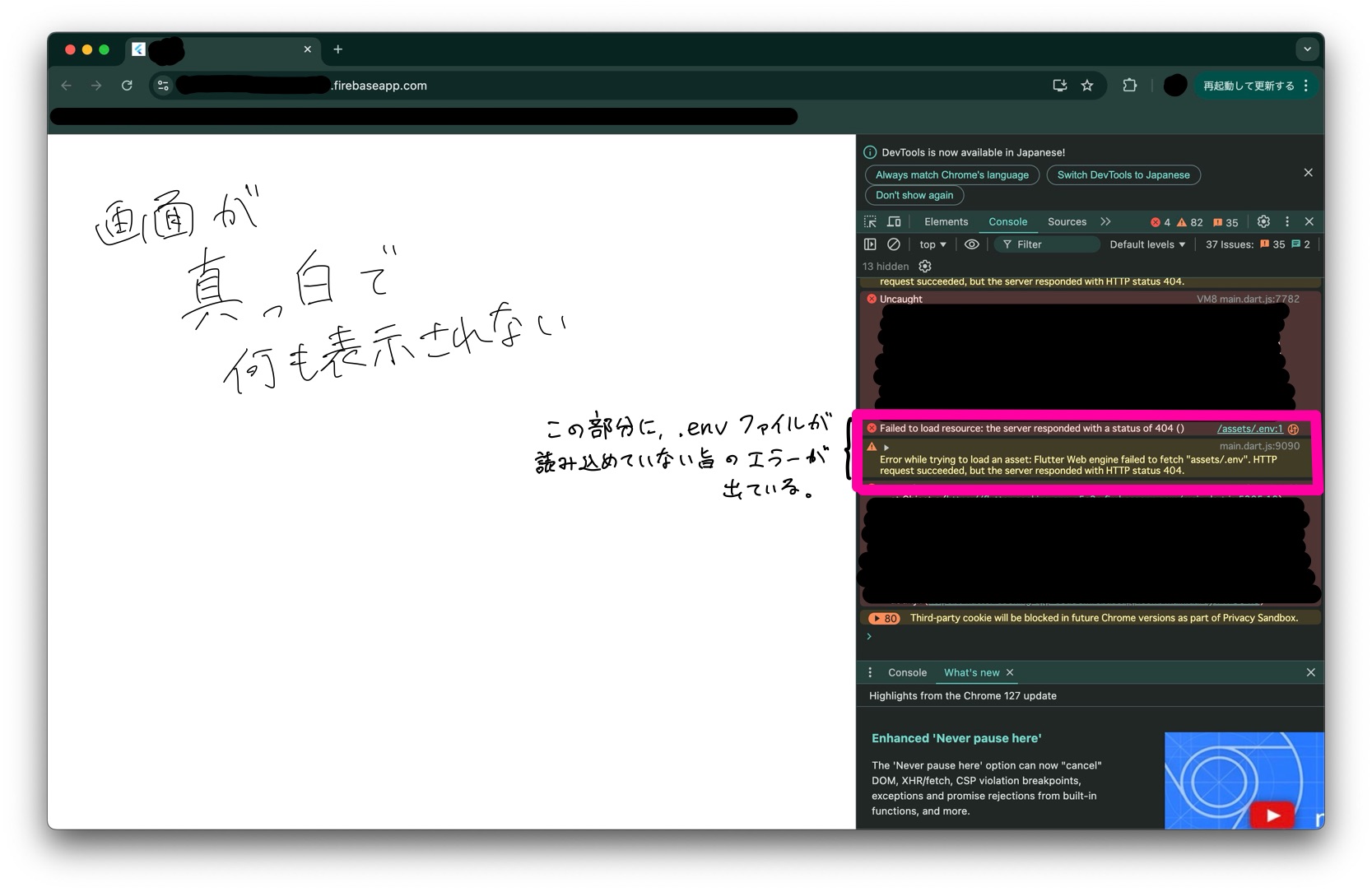The image size is (1372, 892).
Task: Click the inspect element picker icon
Action: click(x=870, y=222)
